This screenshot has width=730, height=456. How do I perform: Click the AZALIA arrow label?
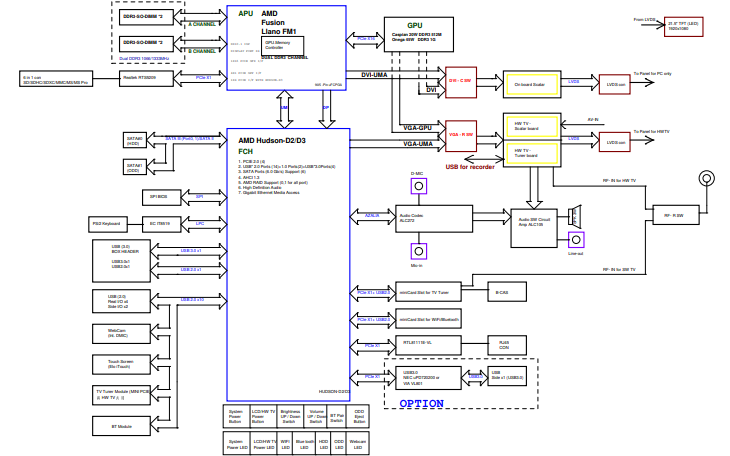click(372, 216)
